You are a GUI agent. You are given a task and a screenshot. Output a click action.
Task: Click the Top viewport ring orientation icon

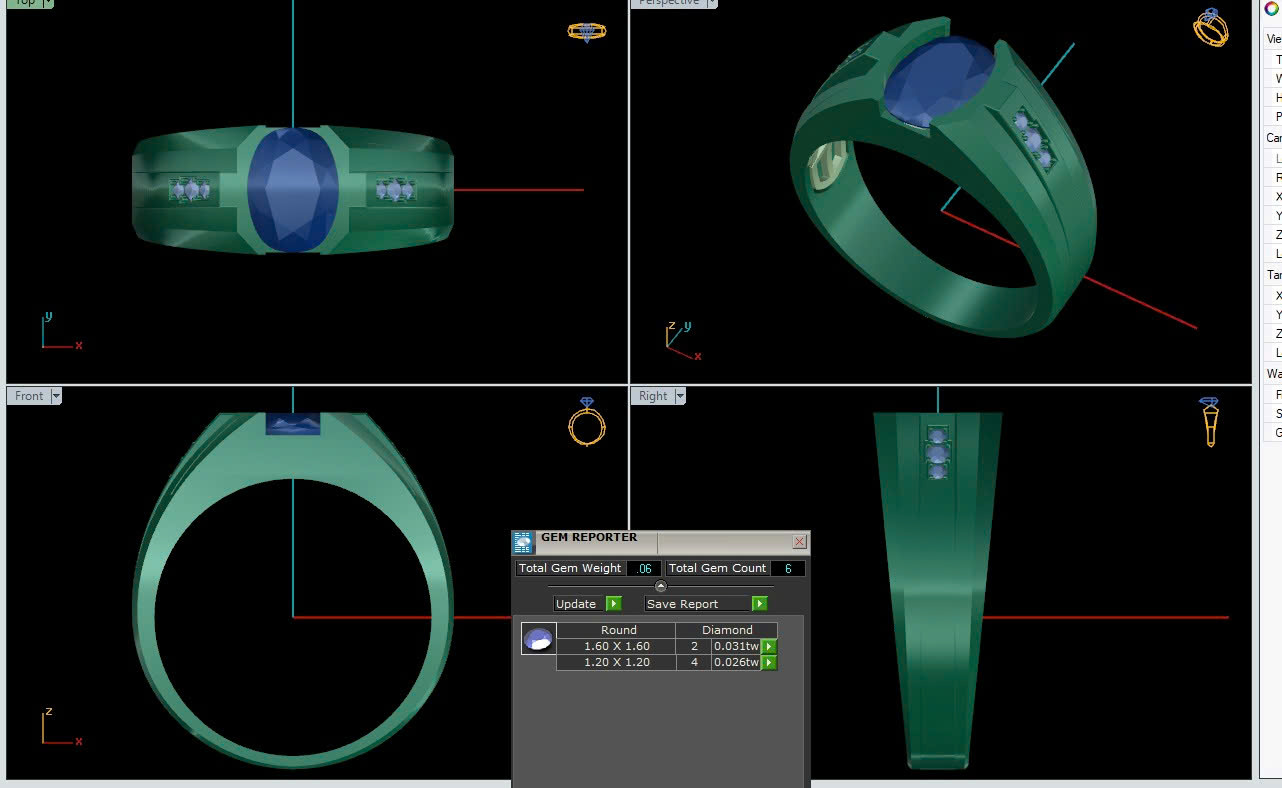(x=586, y=31)
